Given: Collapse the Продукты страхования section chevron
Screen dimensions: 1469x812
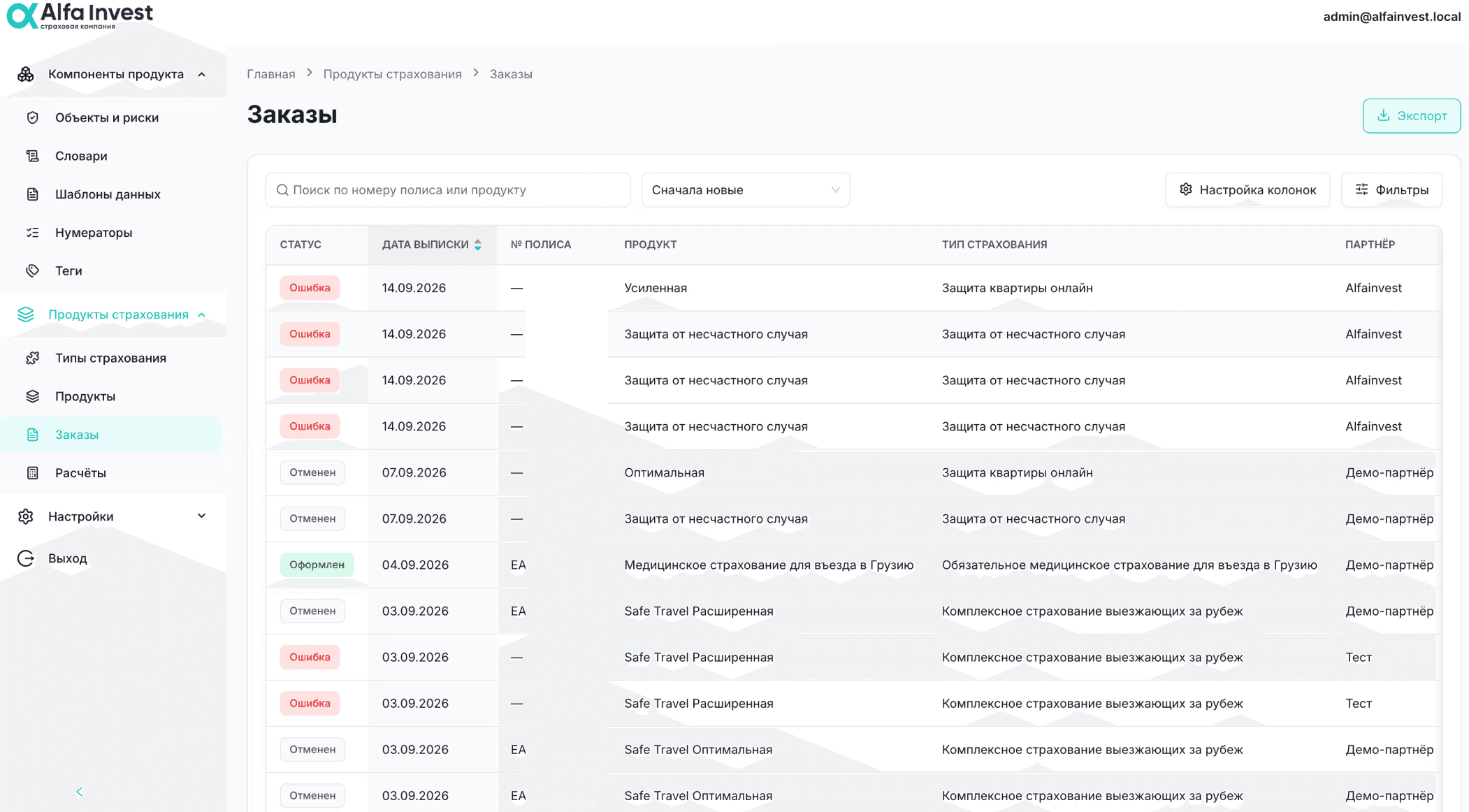Looking at the screenshot, I should (x=202, y=314).
